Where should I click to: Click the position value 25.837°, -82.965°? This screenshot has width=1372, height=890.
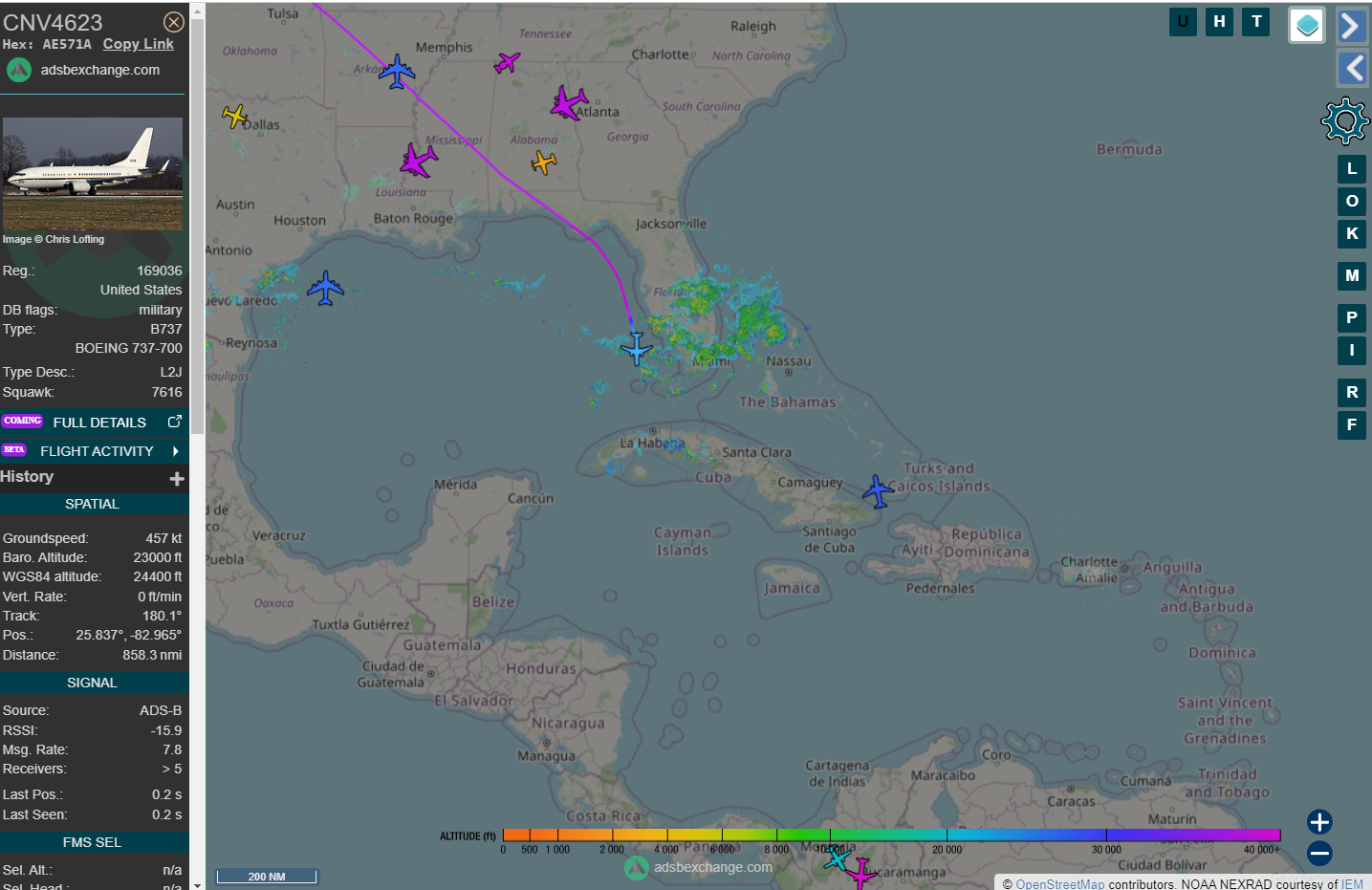tap(129, 635)
